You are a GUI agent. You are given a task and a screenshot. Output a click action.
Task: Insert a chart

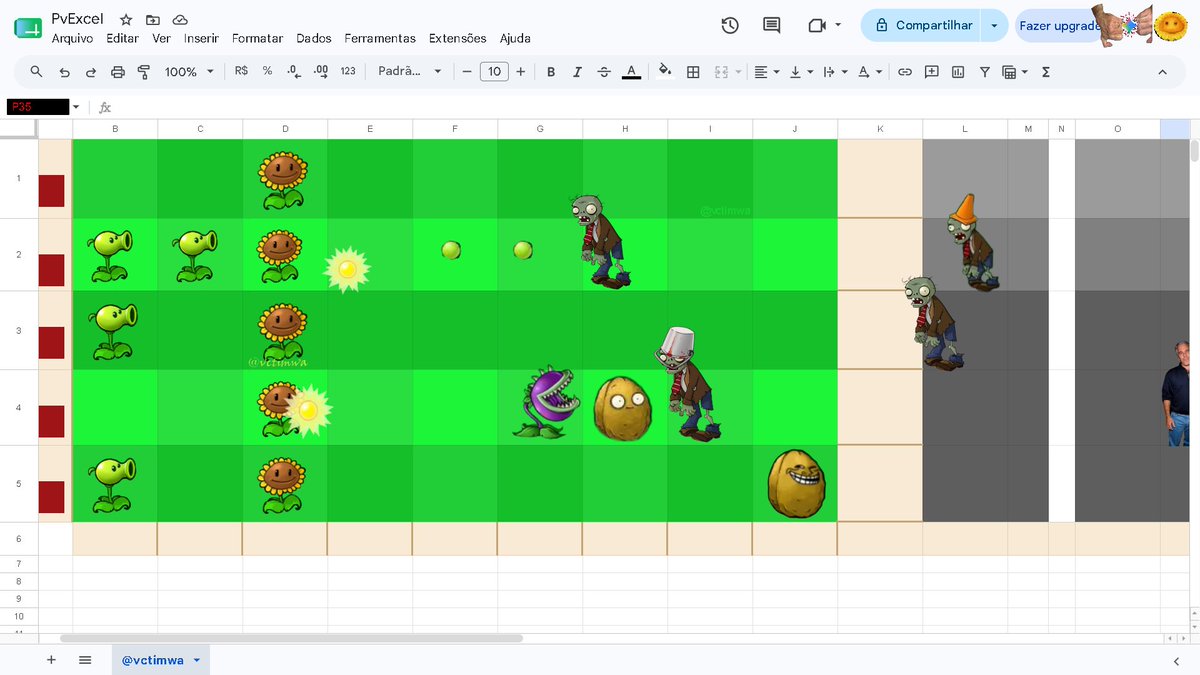(958, 72)
